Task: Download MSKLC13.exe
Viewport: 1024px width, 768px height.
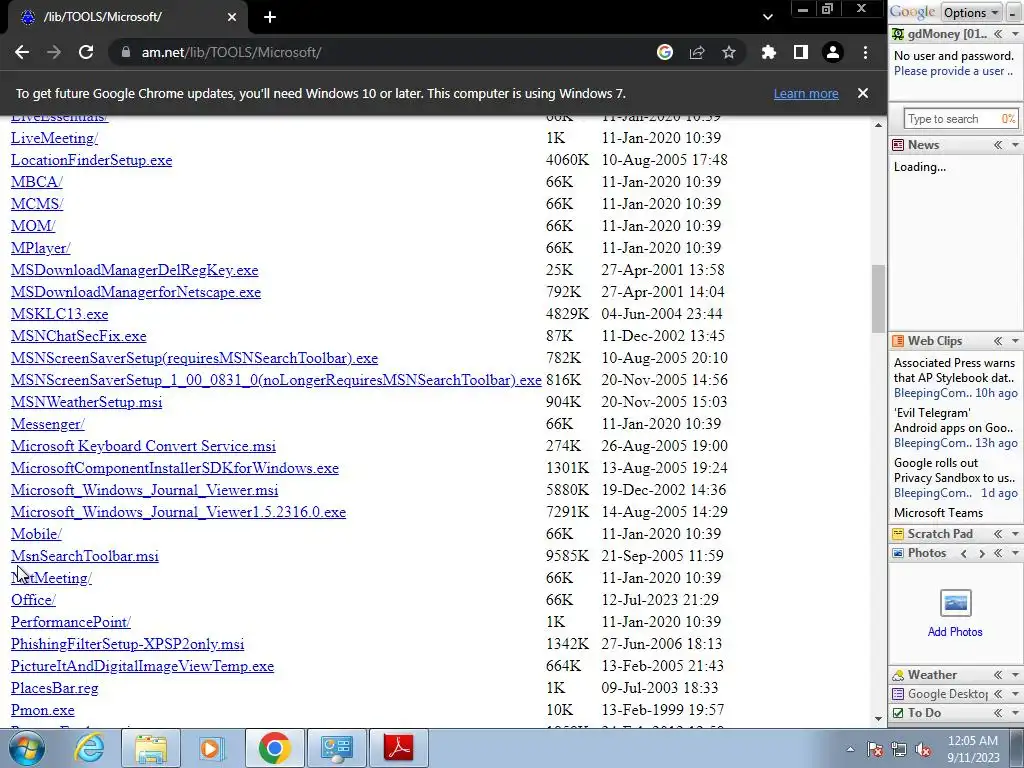Action: (x=59, y=314)
